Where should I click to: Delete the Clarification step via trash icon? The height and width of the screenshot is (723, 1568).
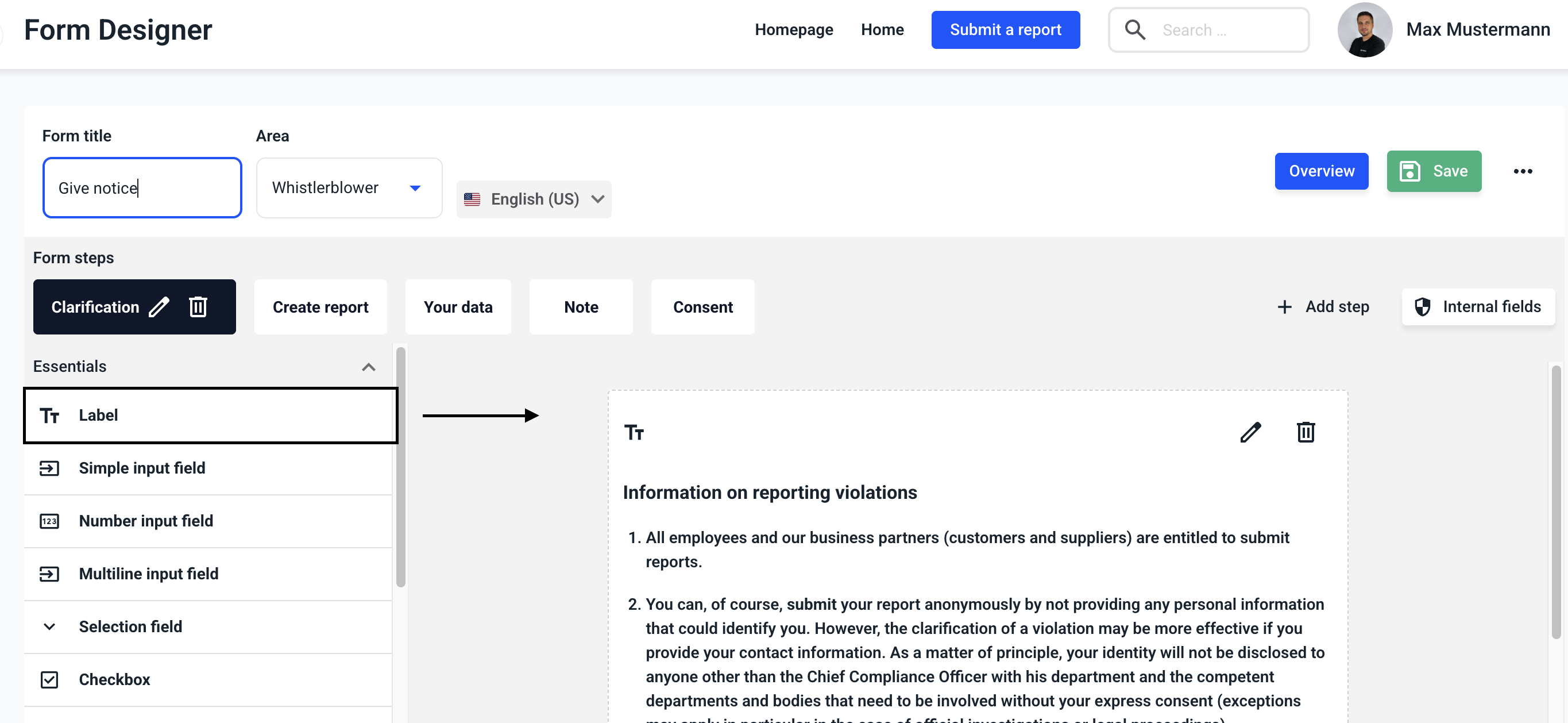198,307
